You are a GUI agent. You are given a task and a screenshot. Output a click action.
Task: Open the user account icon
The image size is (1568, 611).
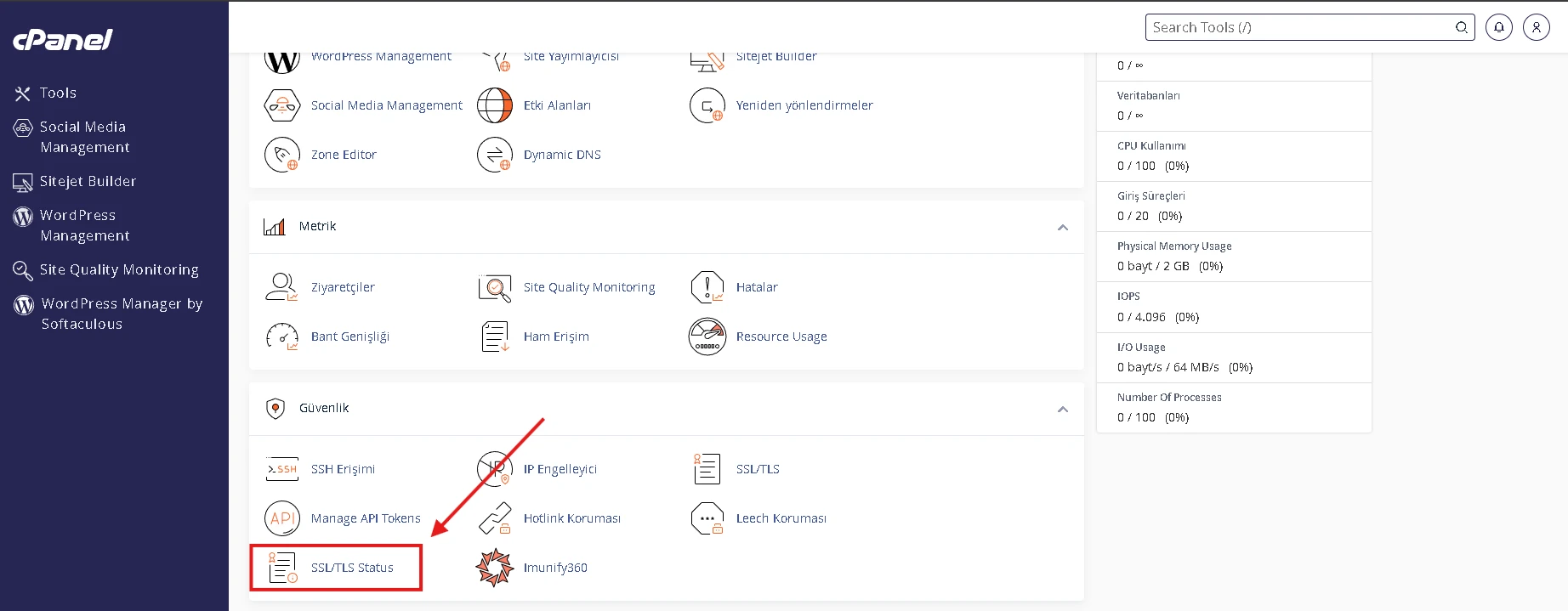[1536, 27]
